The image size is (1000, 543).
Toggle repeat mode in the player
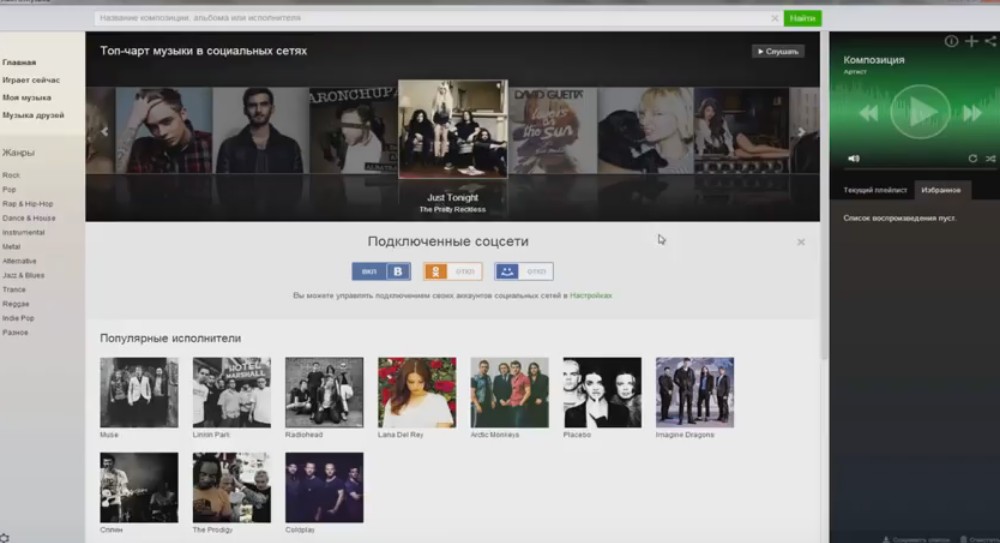pyautogui.click(x=973, y=158)
